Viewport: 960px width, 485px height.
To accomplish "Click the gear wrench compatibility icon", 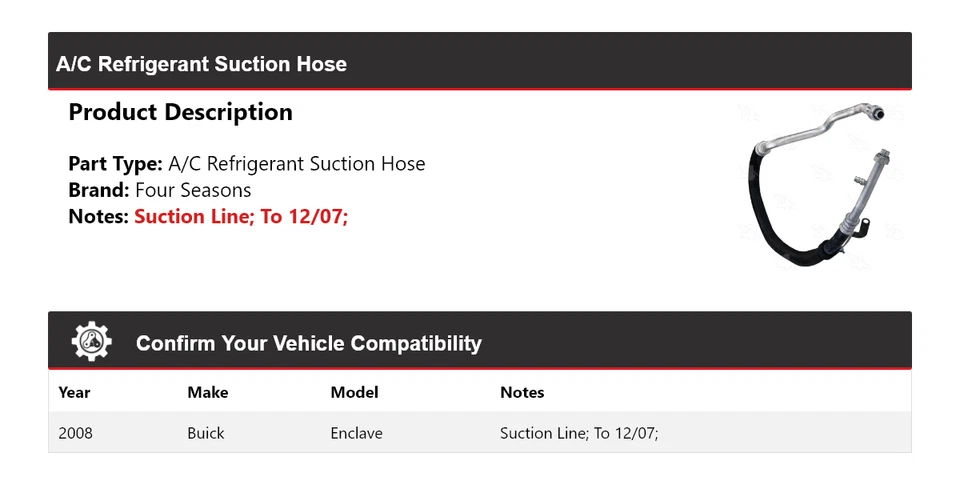I will pos(91,342).
